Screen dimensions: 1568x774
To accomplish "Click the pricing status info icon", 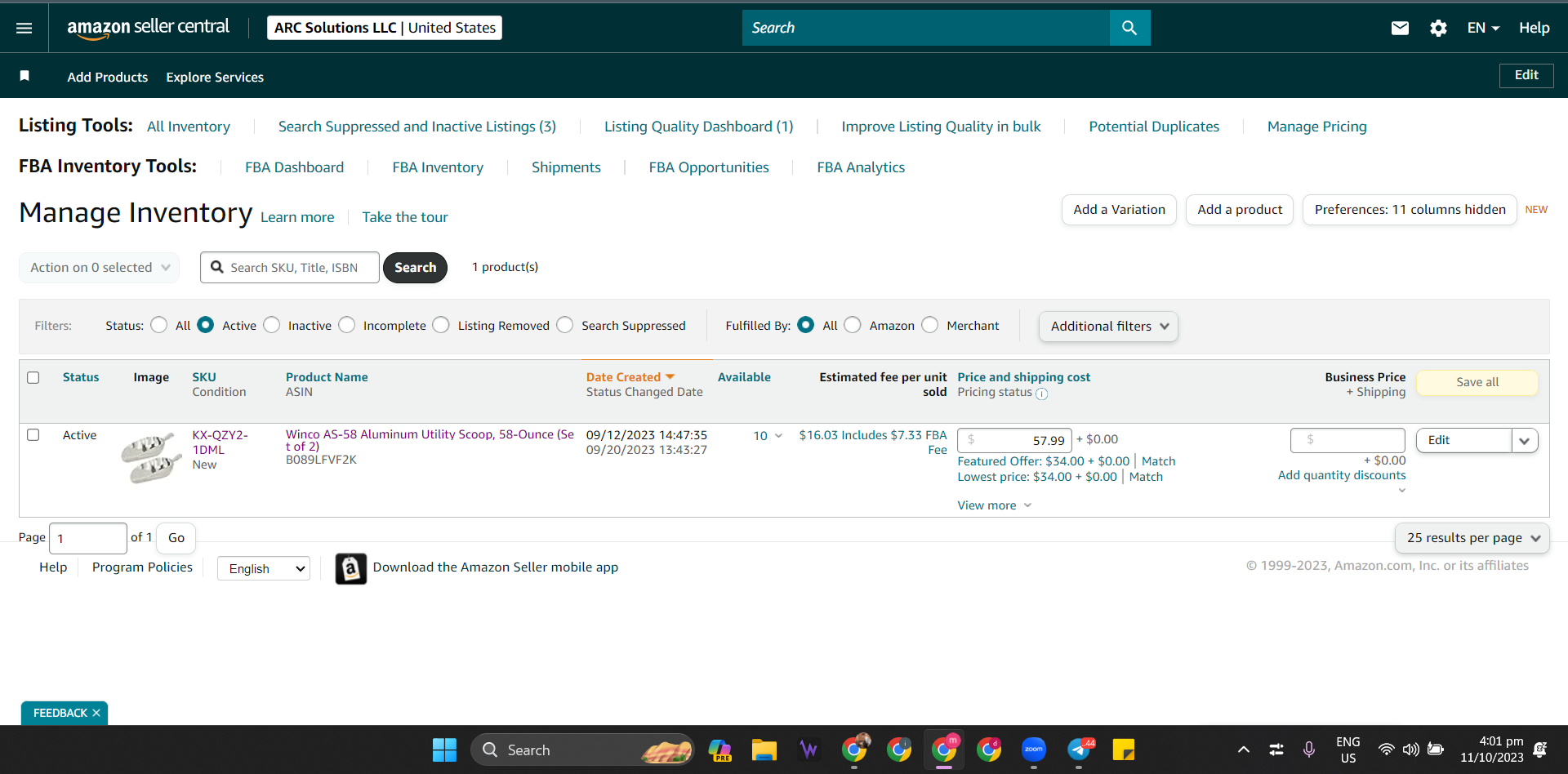I will click(x=1042, y=394).
